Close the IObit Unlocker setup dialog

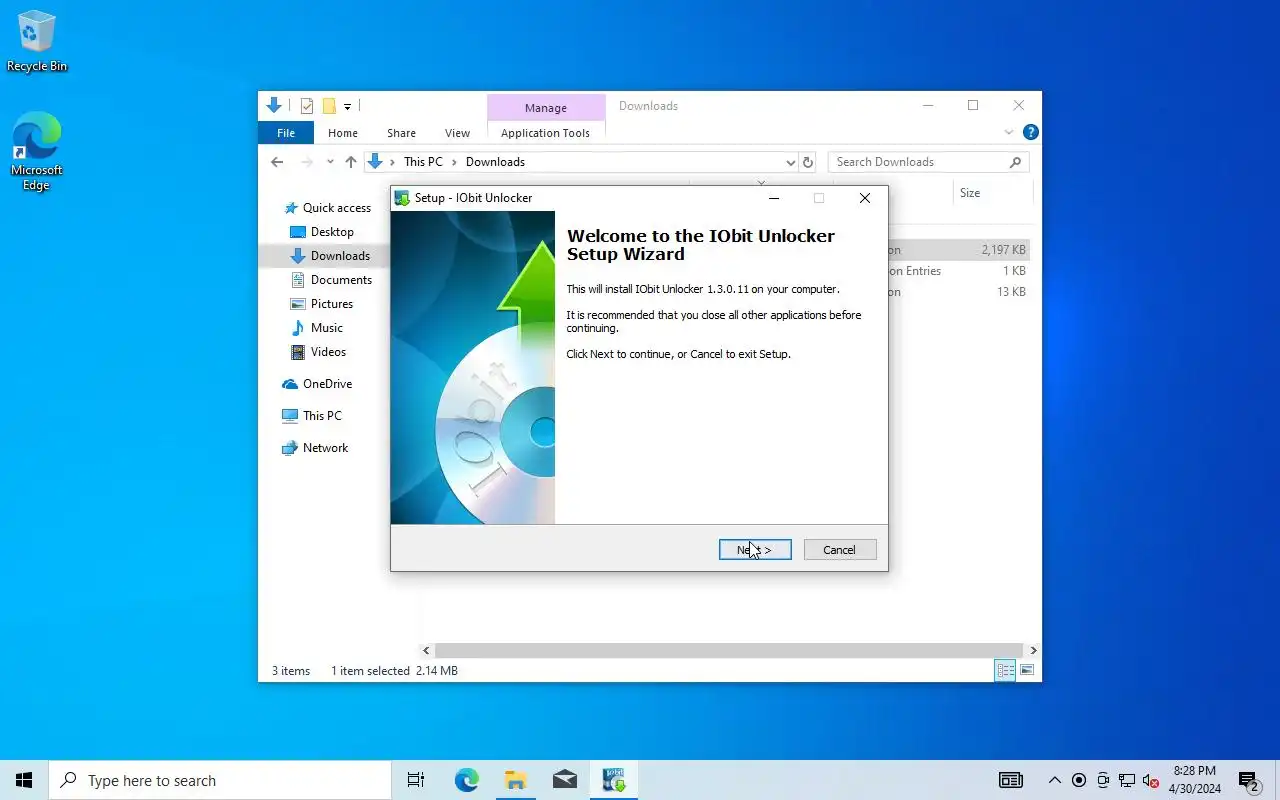pos(865,198)
